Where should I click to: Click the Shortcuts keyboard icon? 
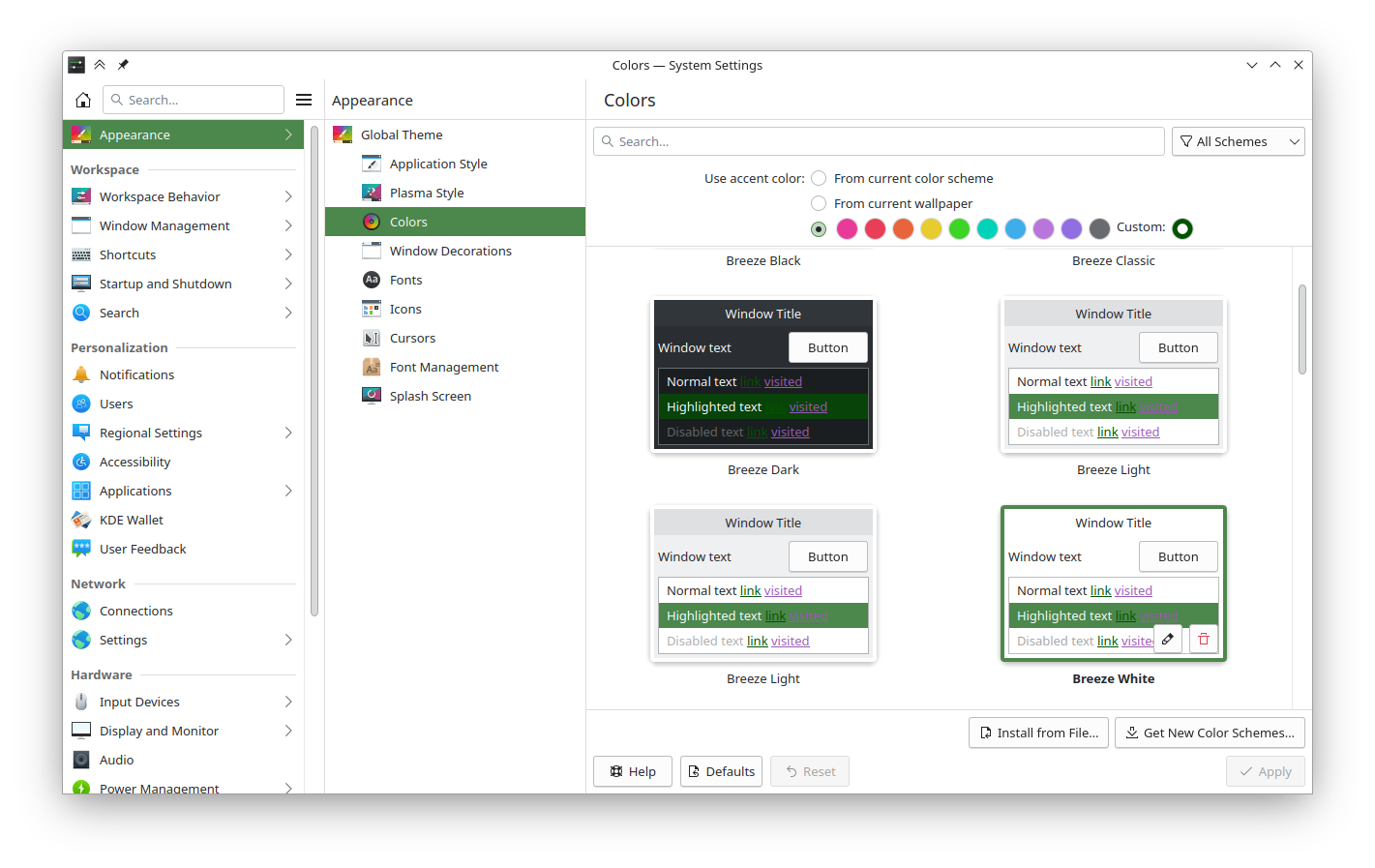(81, 254)
